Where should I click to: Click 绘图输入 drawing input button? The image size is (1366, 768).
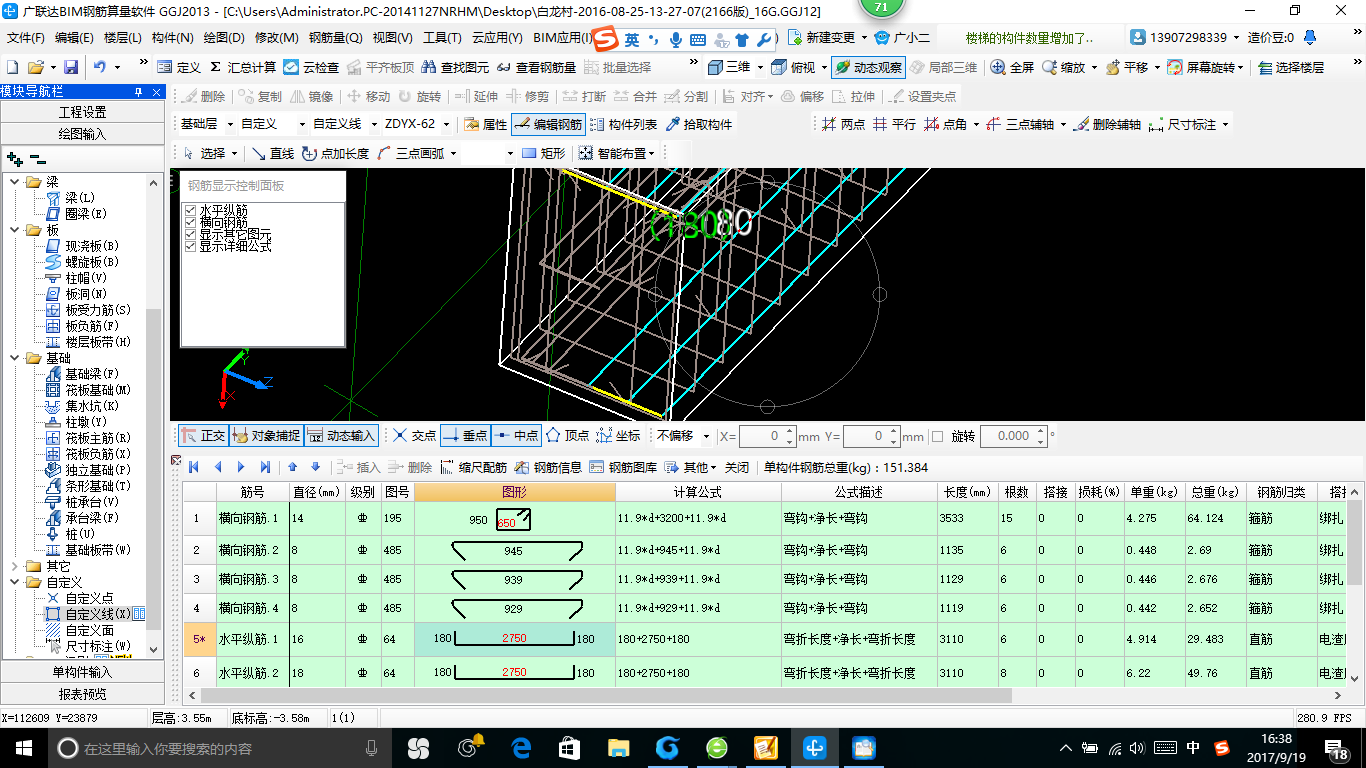pyautogui.click(x=82, y=134)
